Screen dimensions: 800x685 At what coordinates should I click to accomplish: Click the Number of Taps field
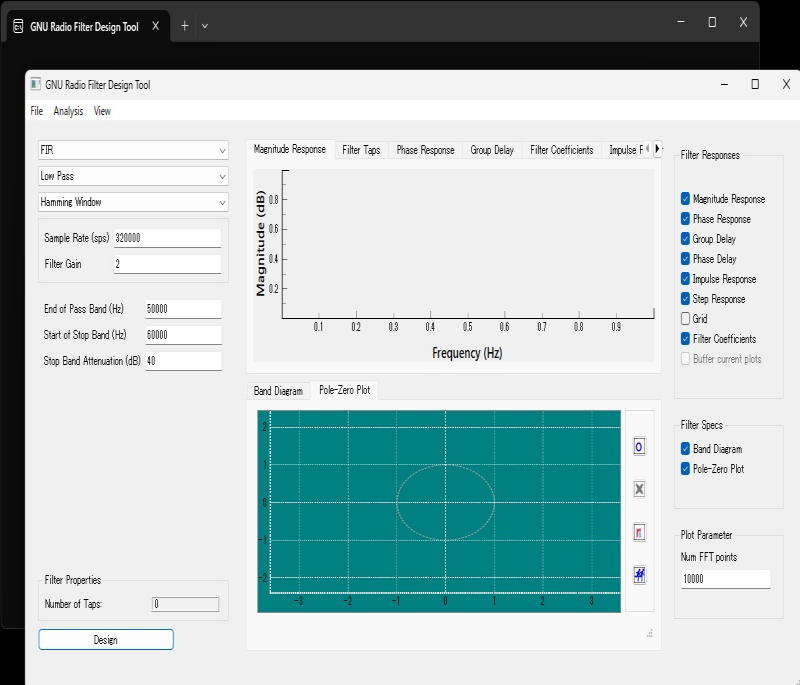[x=185, y=604]
